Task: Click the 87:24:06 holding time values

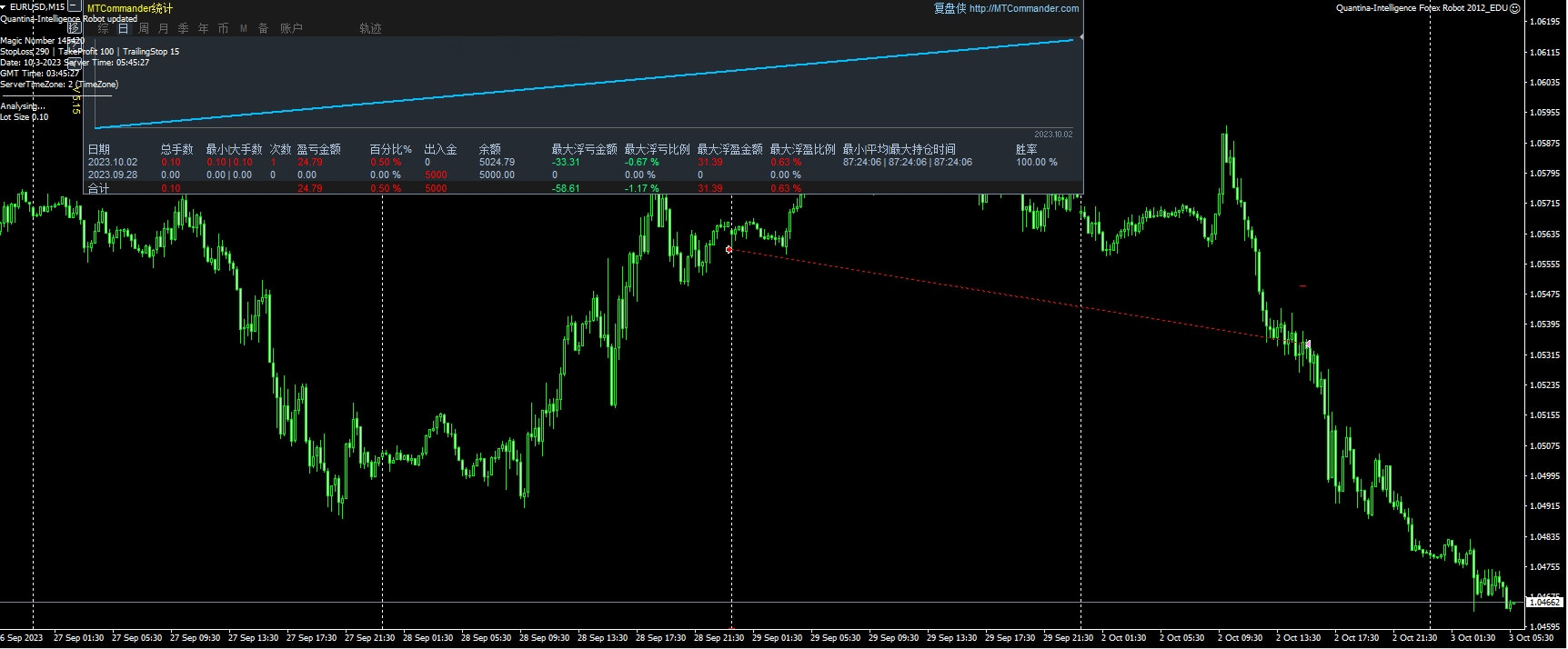Action: point(908,163)
